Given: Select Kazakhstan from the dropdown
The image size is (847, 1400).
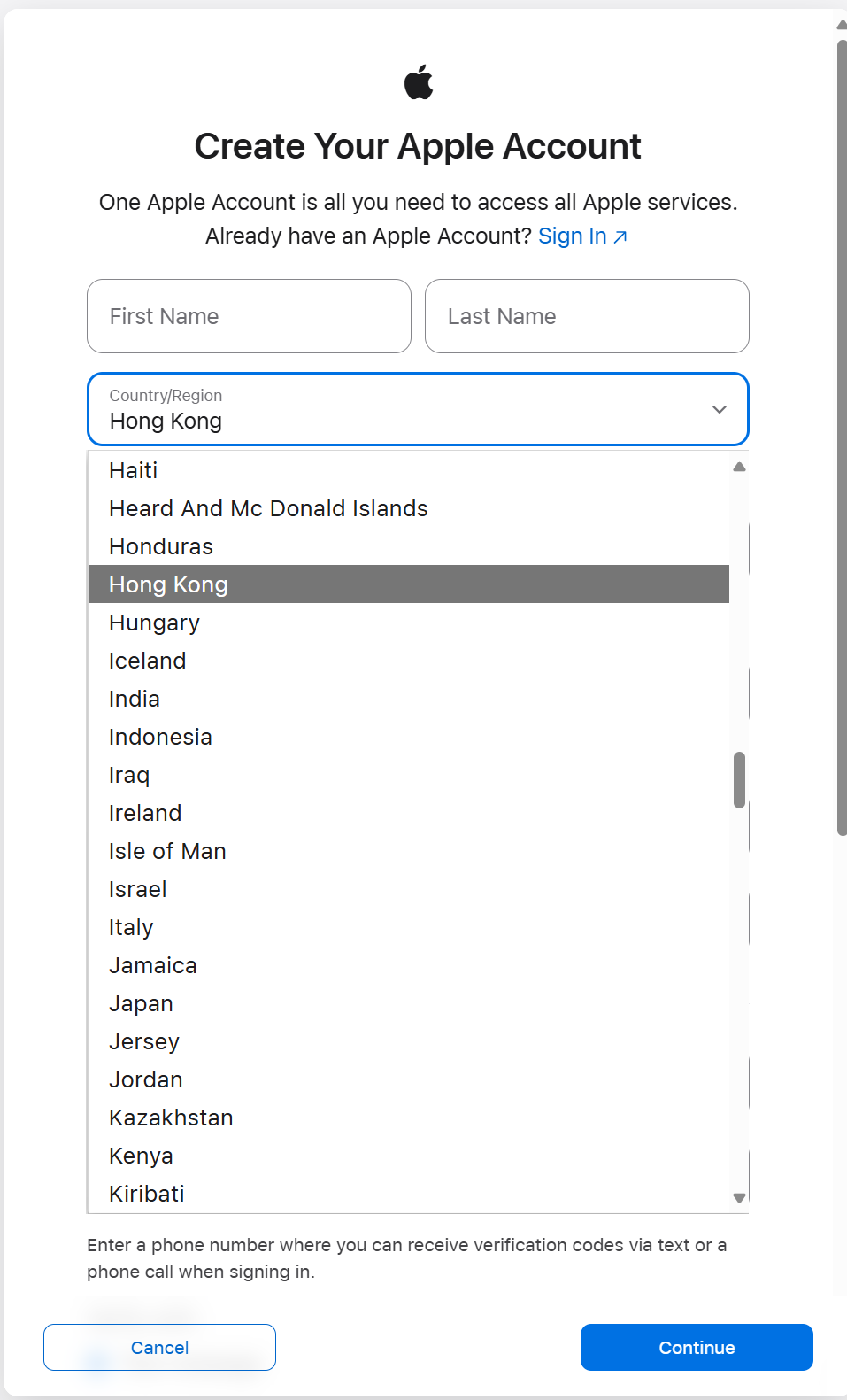Looking at the screenshot, I should 171,1118.
